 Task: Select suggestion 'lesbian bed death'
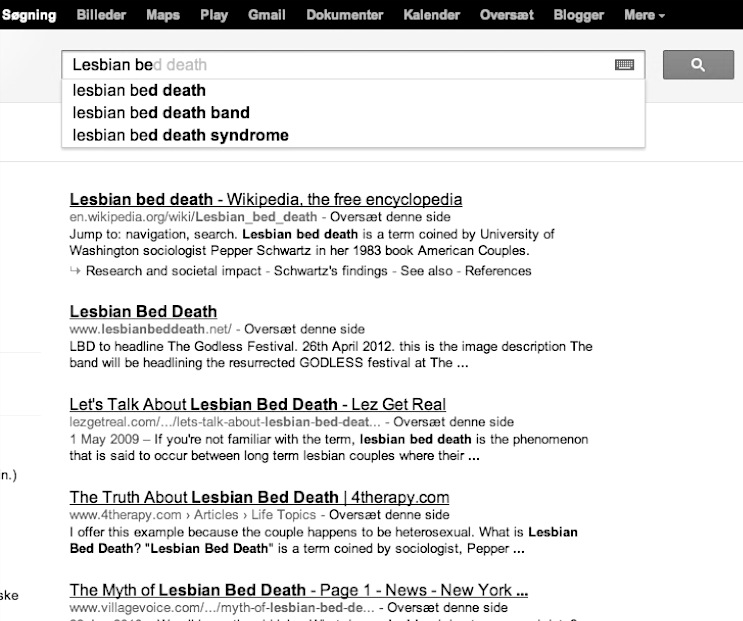pos(353,90)
